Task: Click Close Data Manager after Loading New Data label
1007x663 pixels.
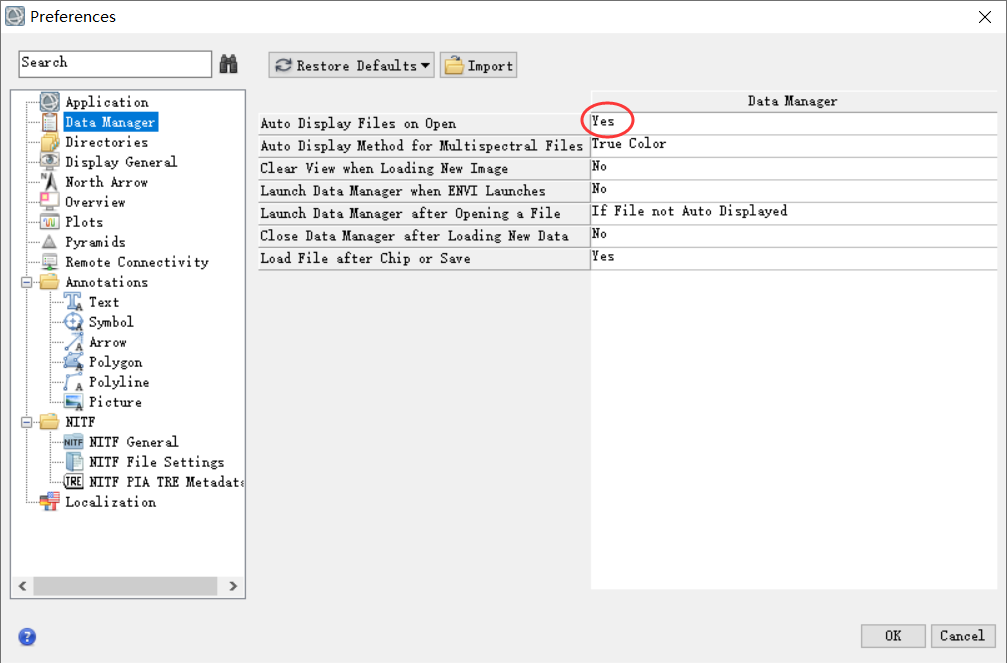Action: pos(414,236)
